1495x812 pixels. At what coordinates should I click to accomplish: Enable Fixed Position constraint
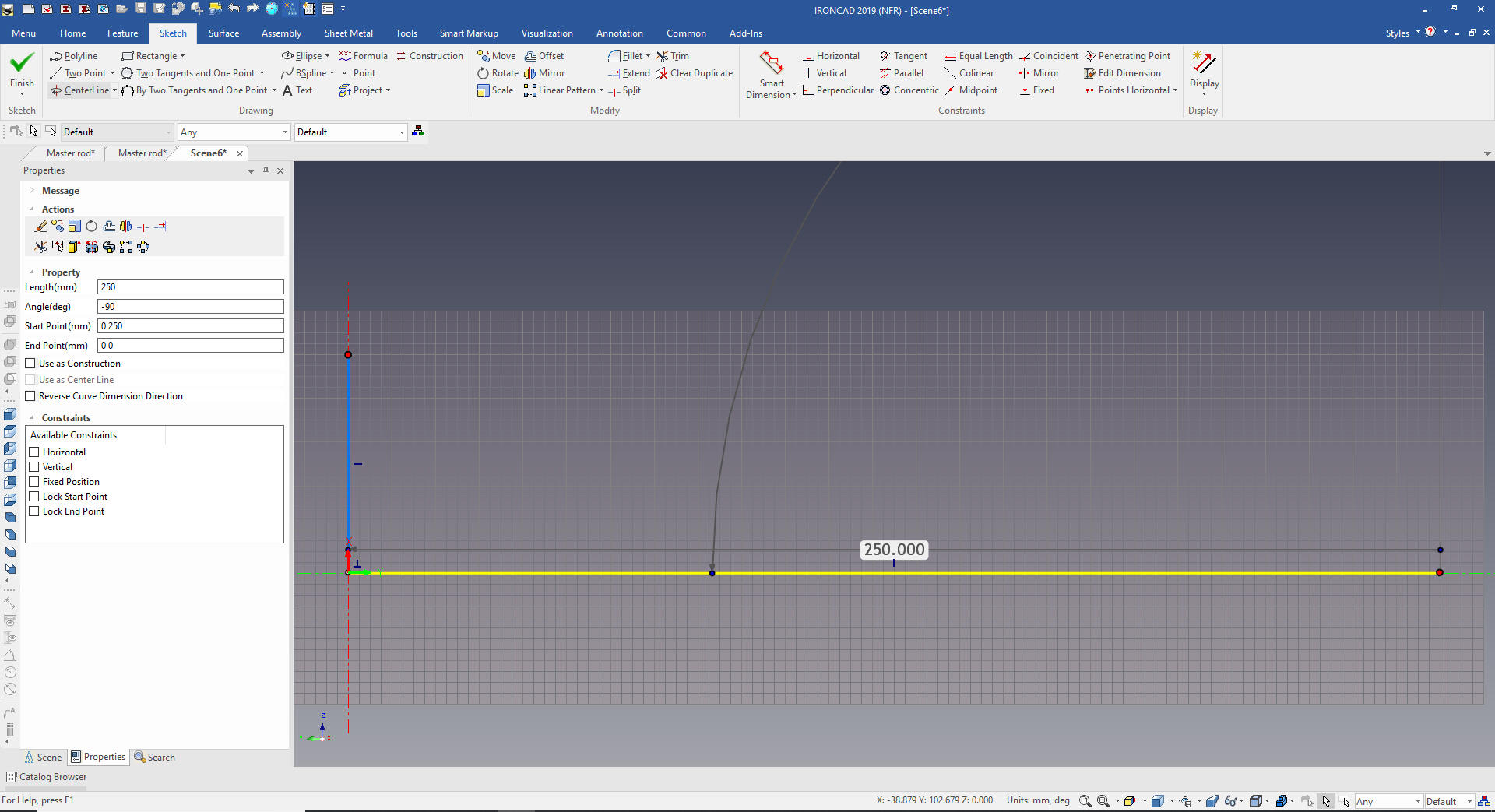pos(34,482)
